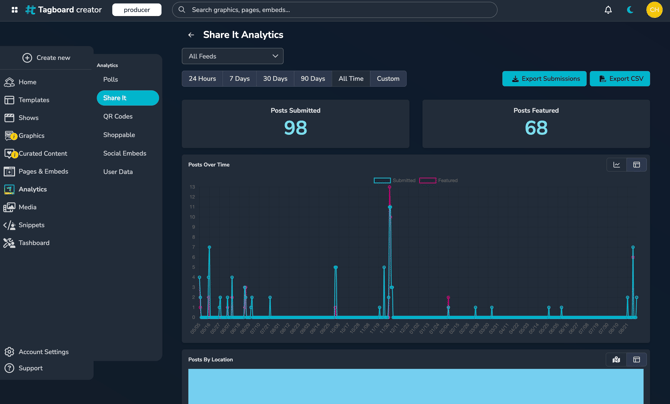Open Share It analytics
This screenshot has height=404, width=670.
point(128,98)
